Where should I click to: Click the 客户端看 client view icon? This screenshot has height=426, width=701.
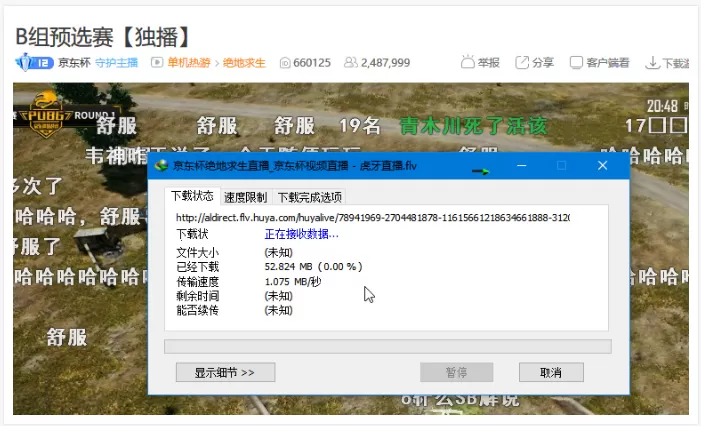coord(576,63)
